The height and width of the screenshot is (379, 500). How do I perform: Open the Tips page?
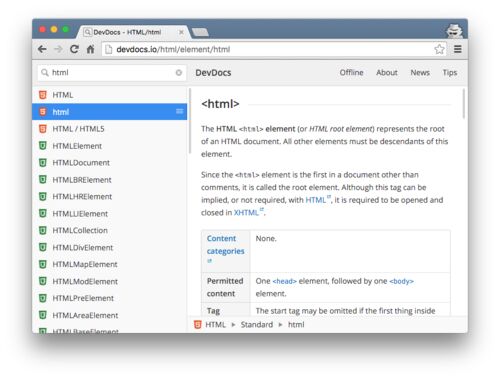(450, 73)
